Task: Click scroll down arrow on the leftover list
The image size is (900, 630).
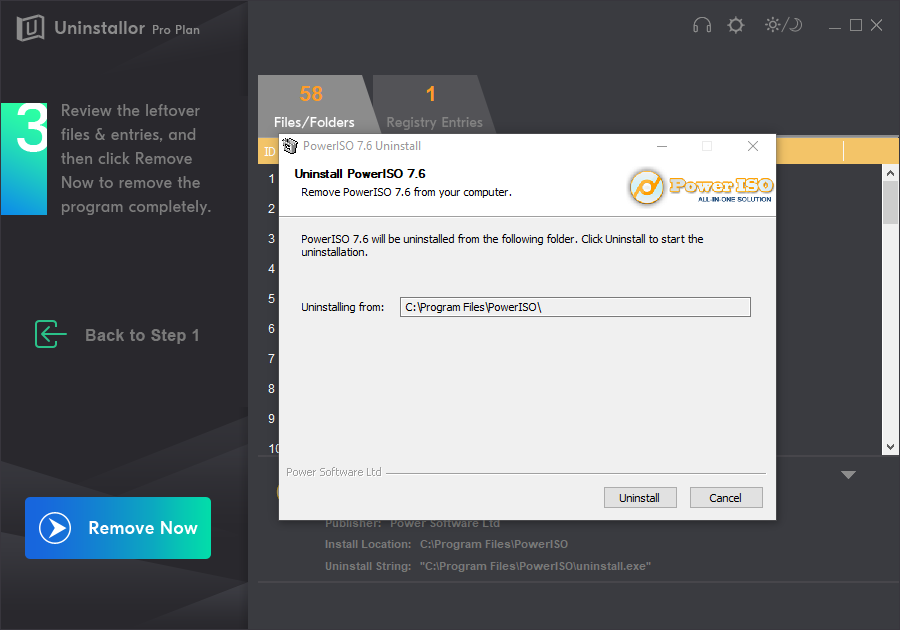Action: (890, 447)
